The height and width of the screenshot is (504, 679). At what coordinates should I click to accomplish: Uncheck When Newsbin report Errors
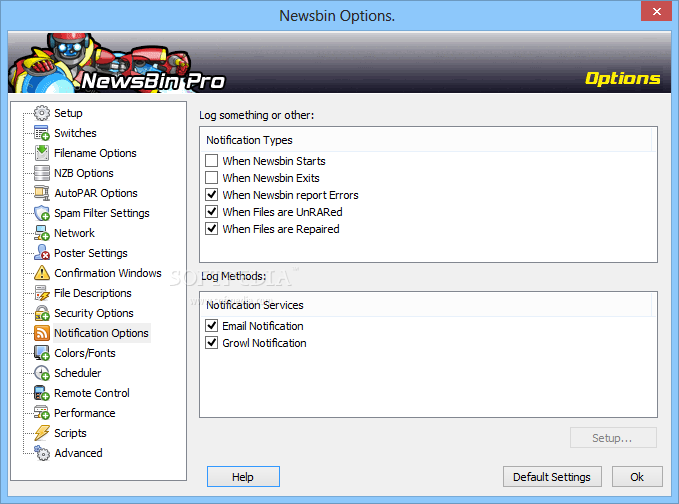click(x=211, y=195)
